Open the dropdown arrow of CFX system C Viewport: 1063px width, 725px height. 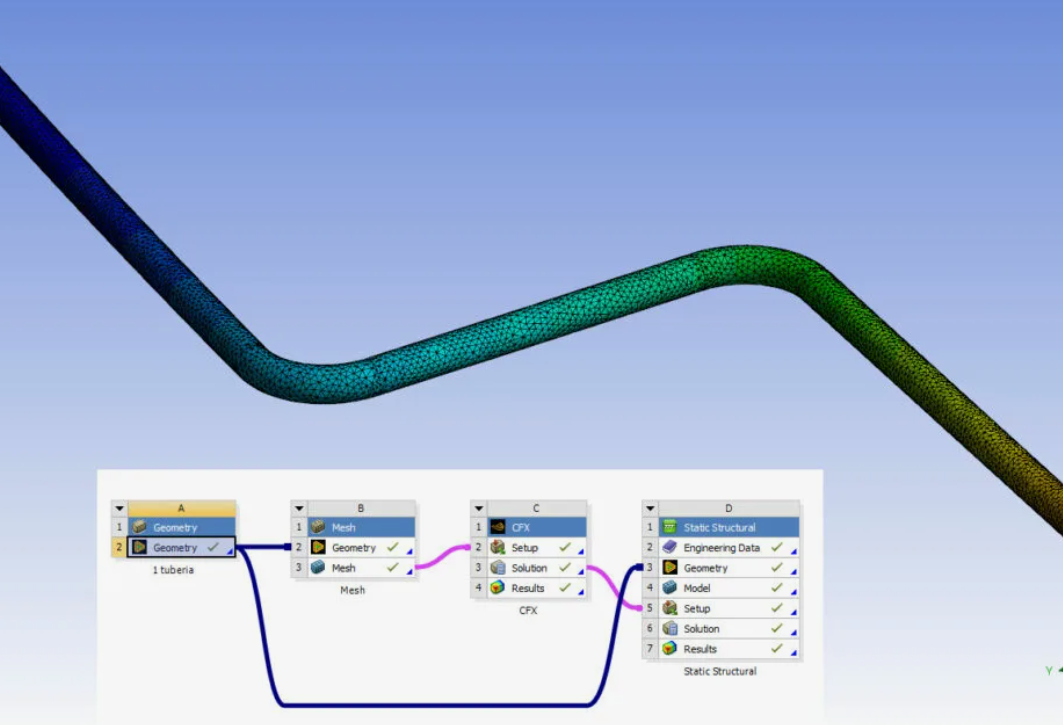click(x=479, y=508)
